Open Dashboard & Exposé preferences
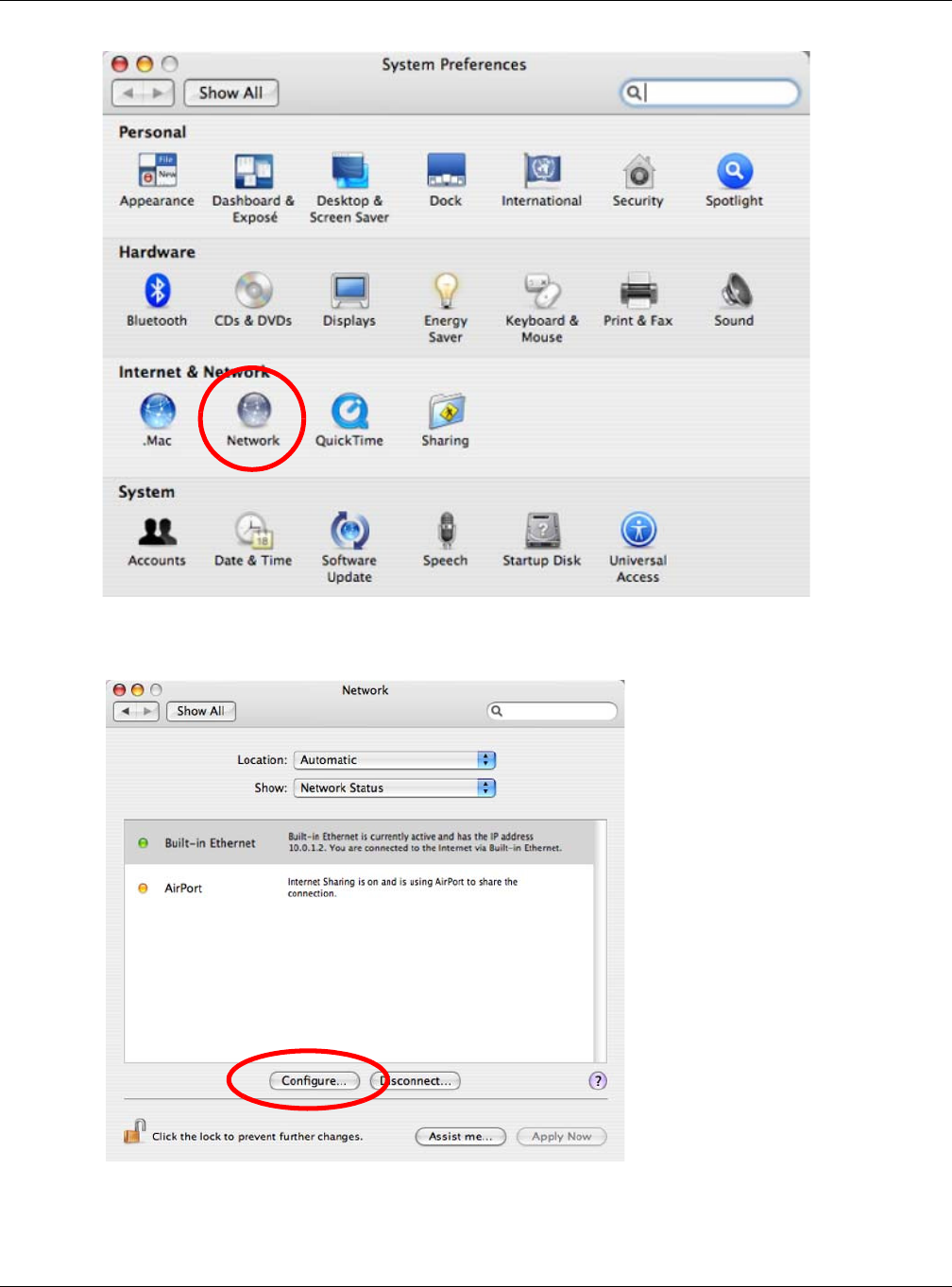Viewport: 952px width, 1287px height. [x=253, y=189]
